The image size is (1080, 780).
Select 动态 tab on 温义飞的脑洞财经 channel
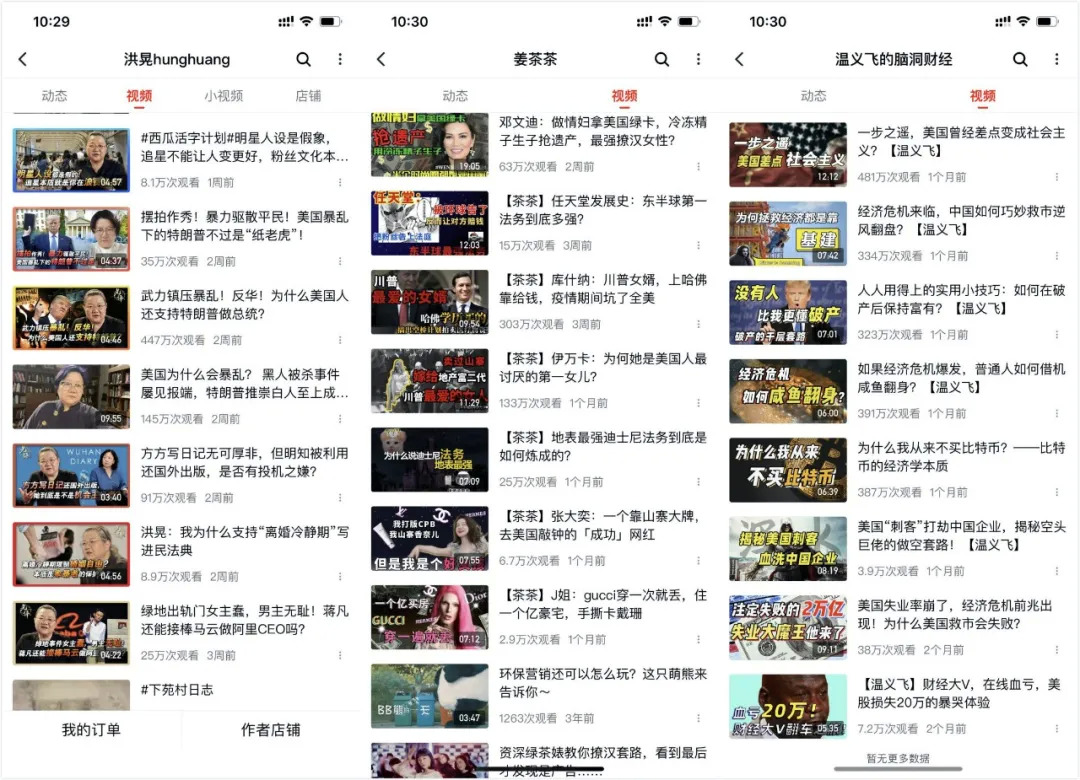813,96
